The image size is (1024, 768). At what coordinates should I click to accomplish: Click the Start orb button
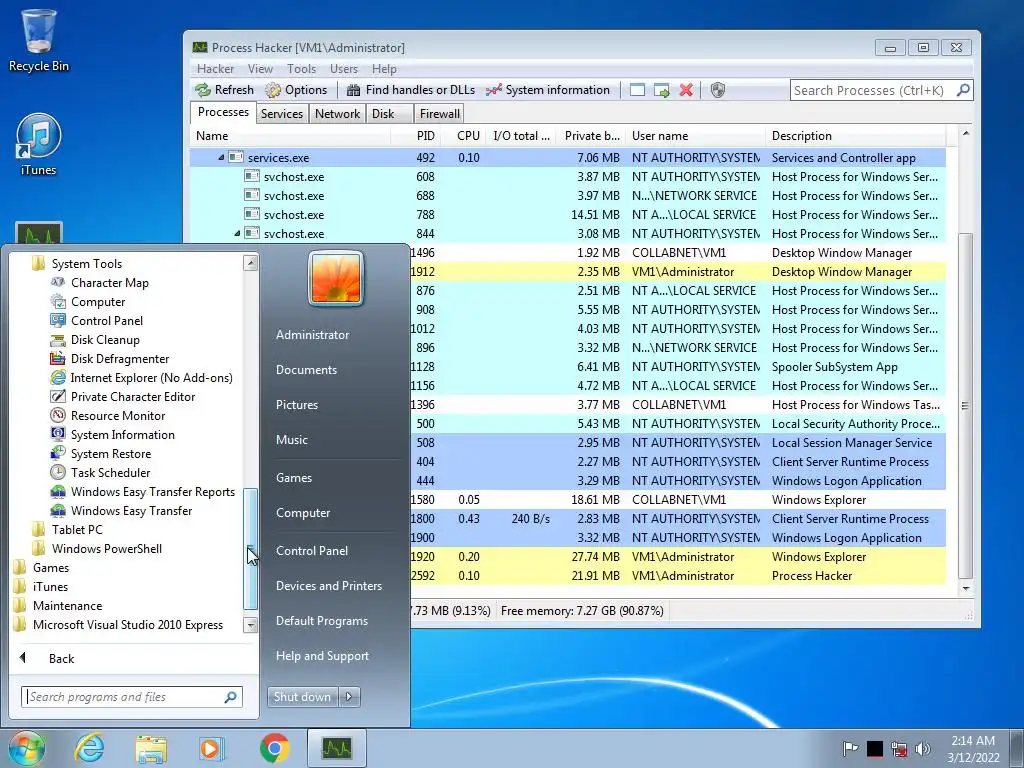click(x=27, y=748)
